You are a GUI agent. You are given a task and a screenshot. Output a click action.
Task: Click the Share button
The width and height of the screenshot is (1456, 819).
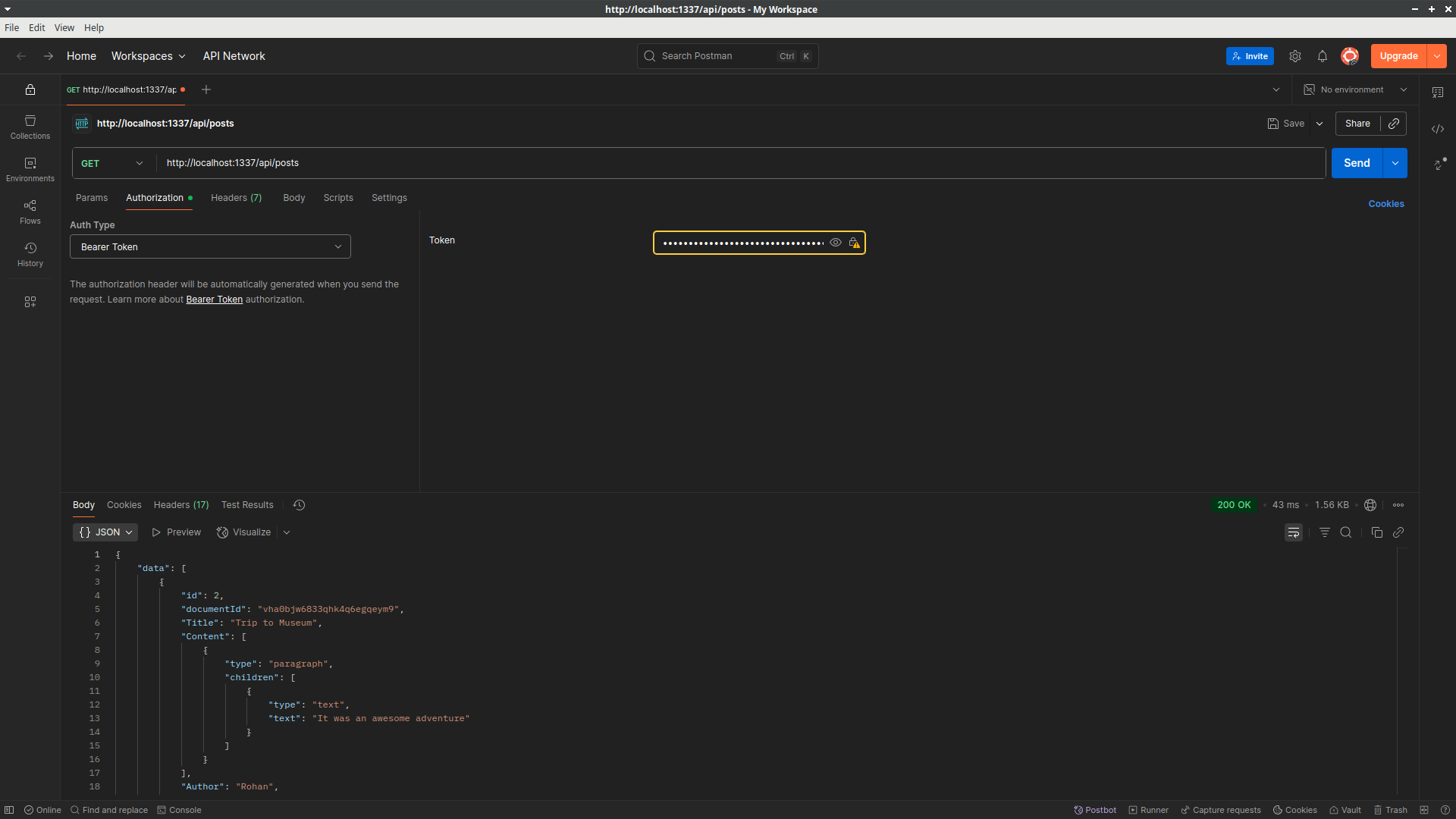coord(1357,124)
